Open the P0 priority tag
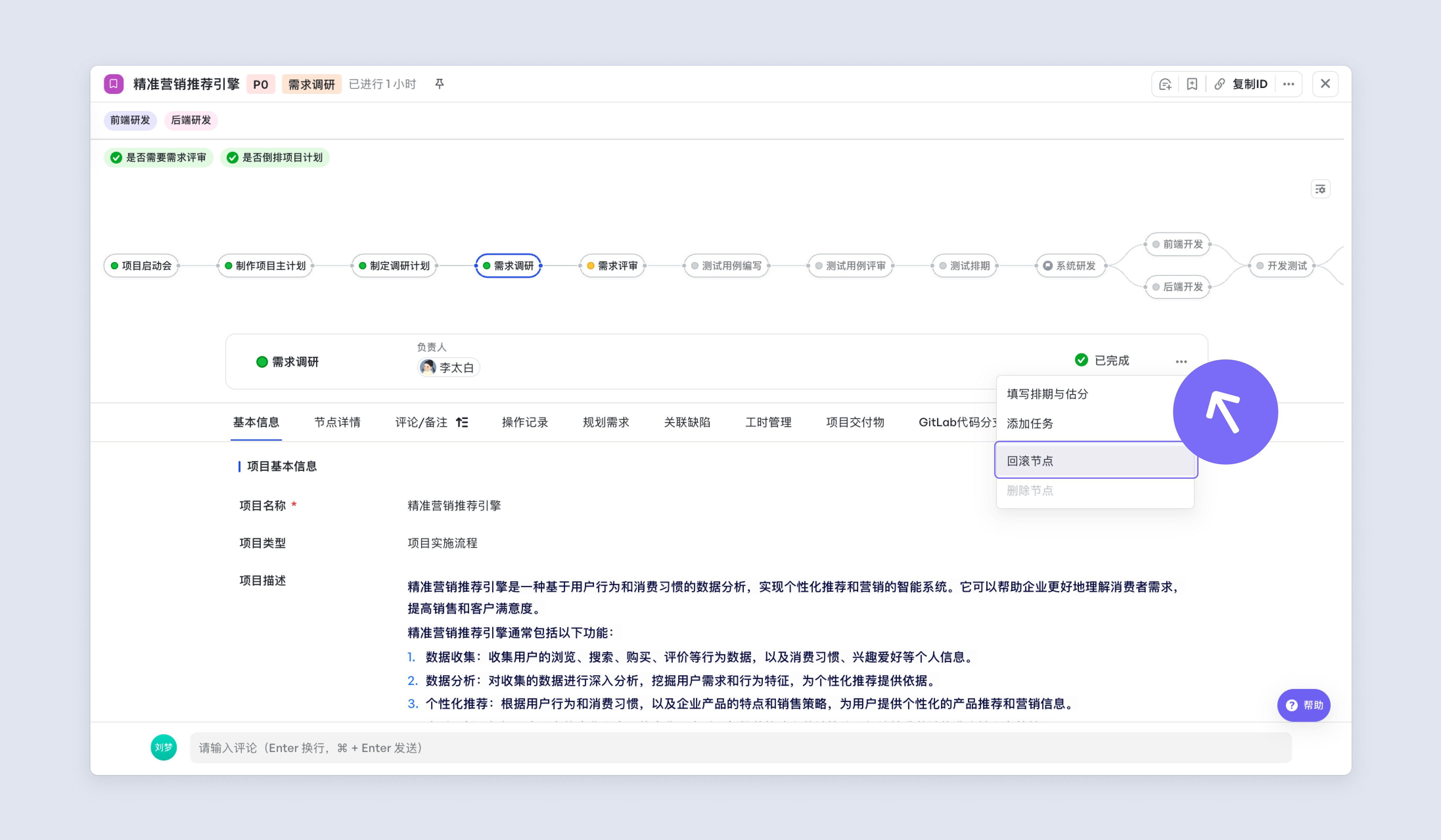1441x840 pixels. pyautogui.click(x=261, y=85)
